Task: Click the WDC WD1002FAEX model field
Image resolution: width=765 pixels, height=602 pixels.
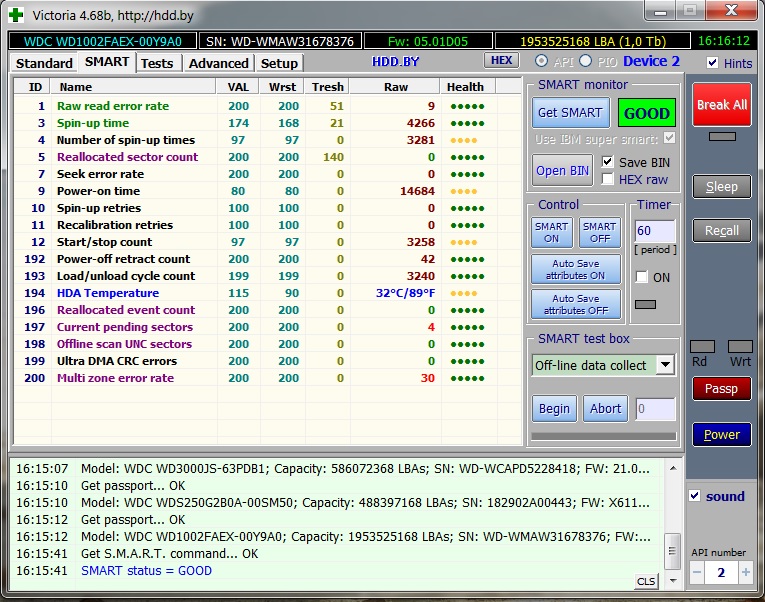Action: [x=103, y=41]
